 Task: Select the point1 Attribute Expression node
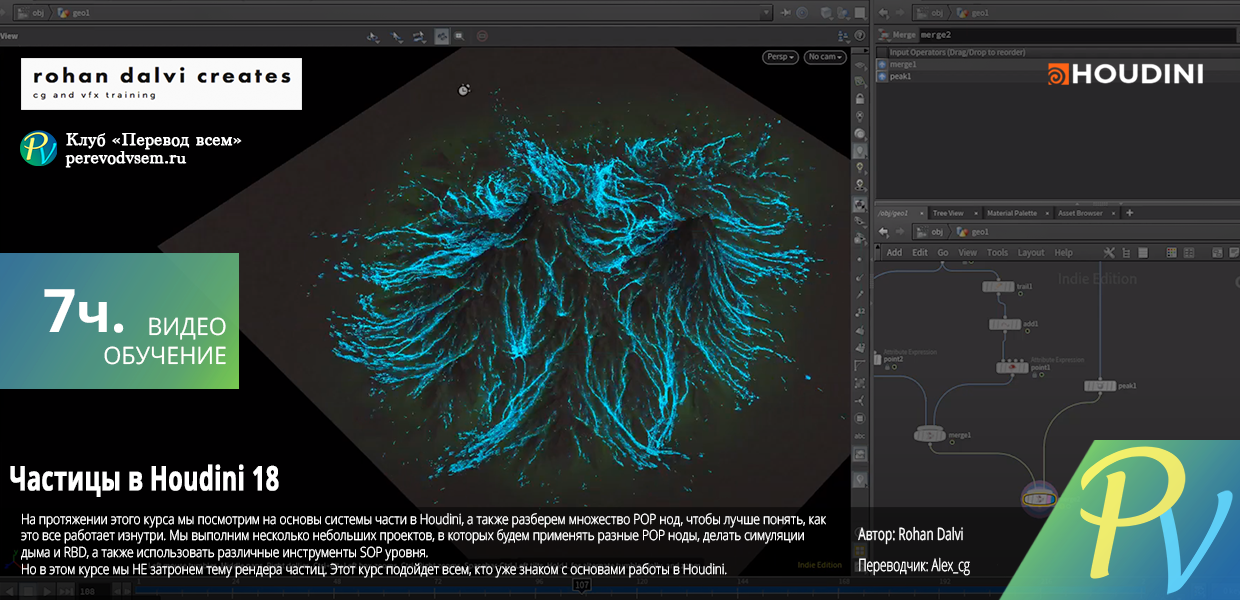pyautogui.click(x=1012, y=368)
